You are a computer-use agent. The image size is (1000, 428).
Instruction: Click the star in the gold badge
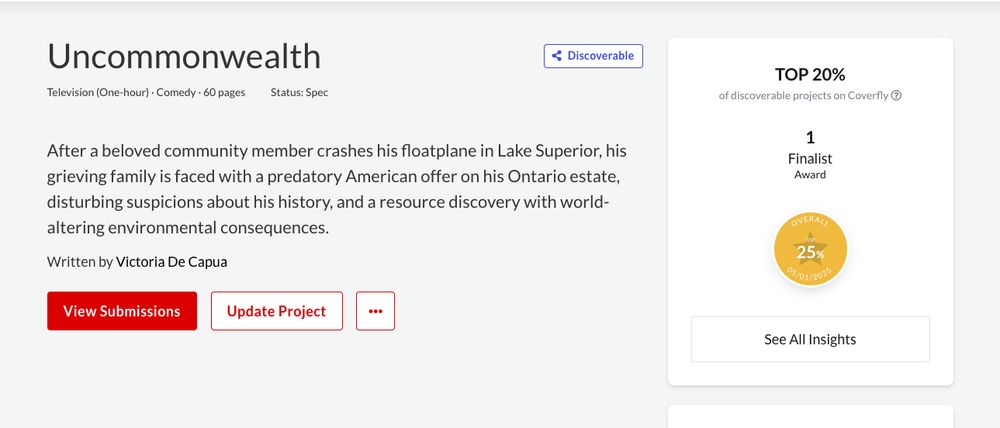[x=810, y=250]
